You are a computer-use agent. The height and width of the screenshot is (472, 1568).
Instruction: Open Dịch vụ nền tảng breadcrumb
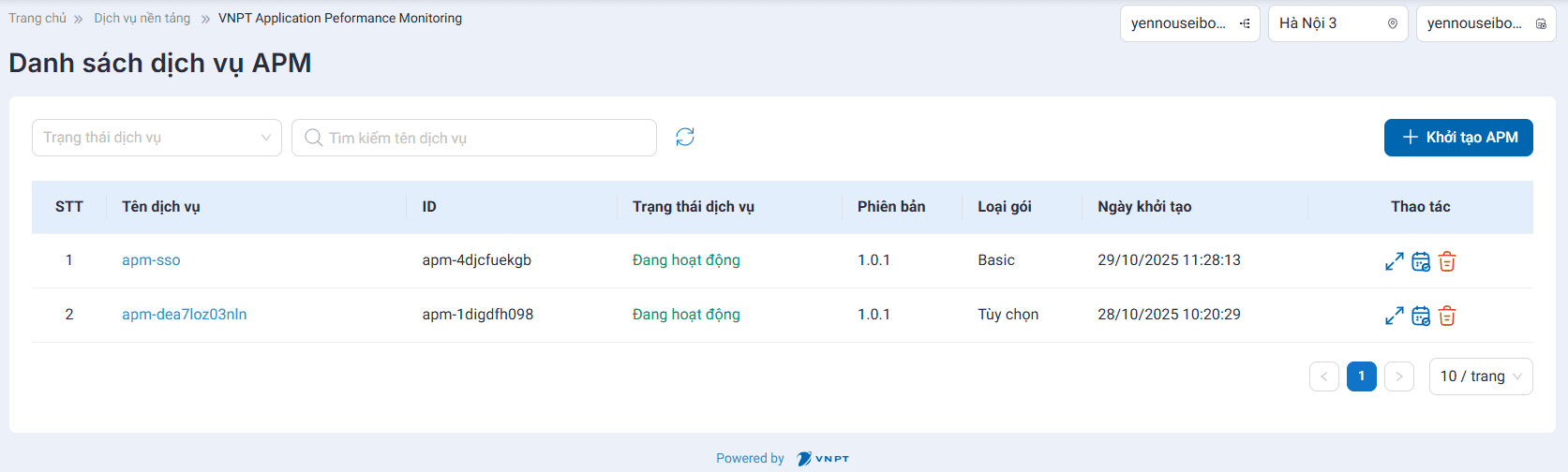(142, 18)
